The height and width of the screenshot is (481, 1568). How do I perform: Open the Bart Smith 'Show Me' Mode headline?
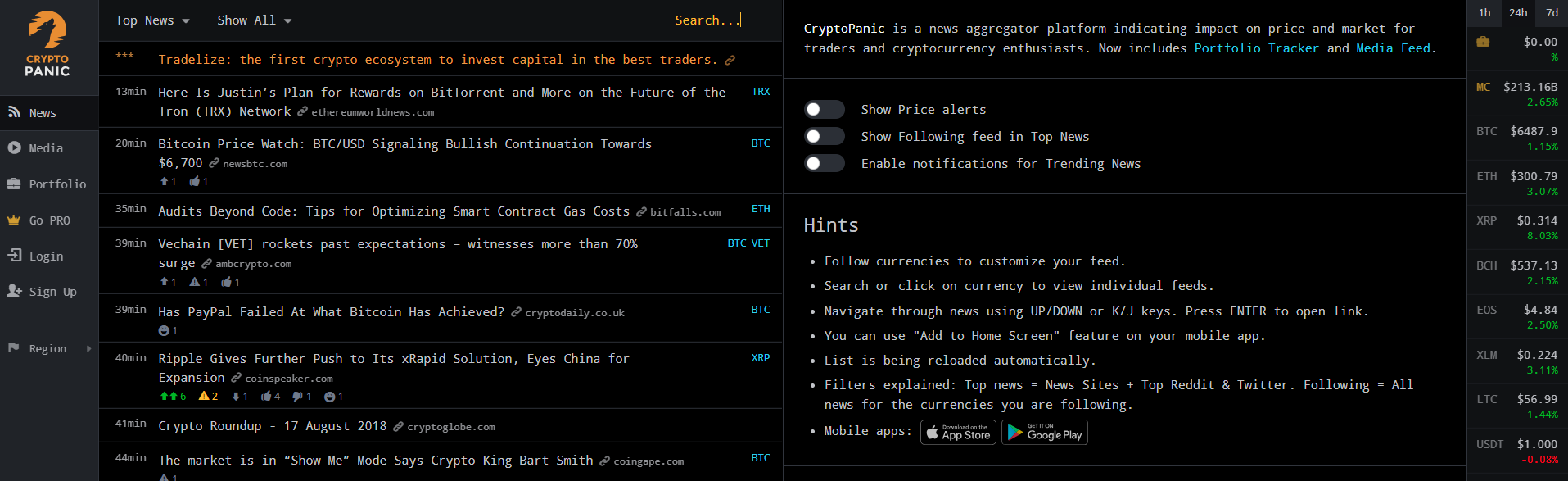tap(376, 461)
